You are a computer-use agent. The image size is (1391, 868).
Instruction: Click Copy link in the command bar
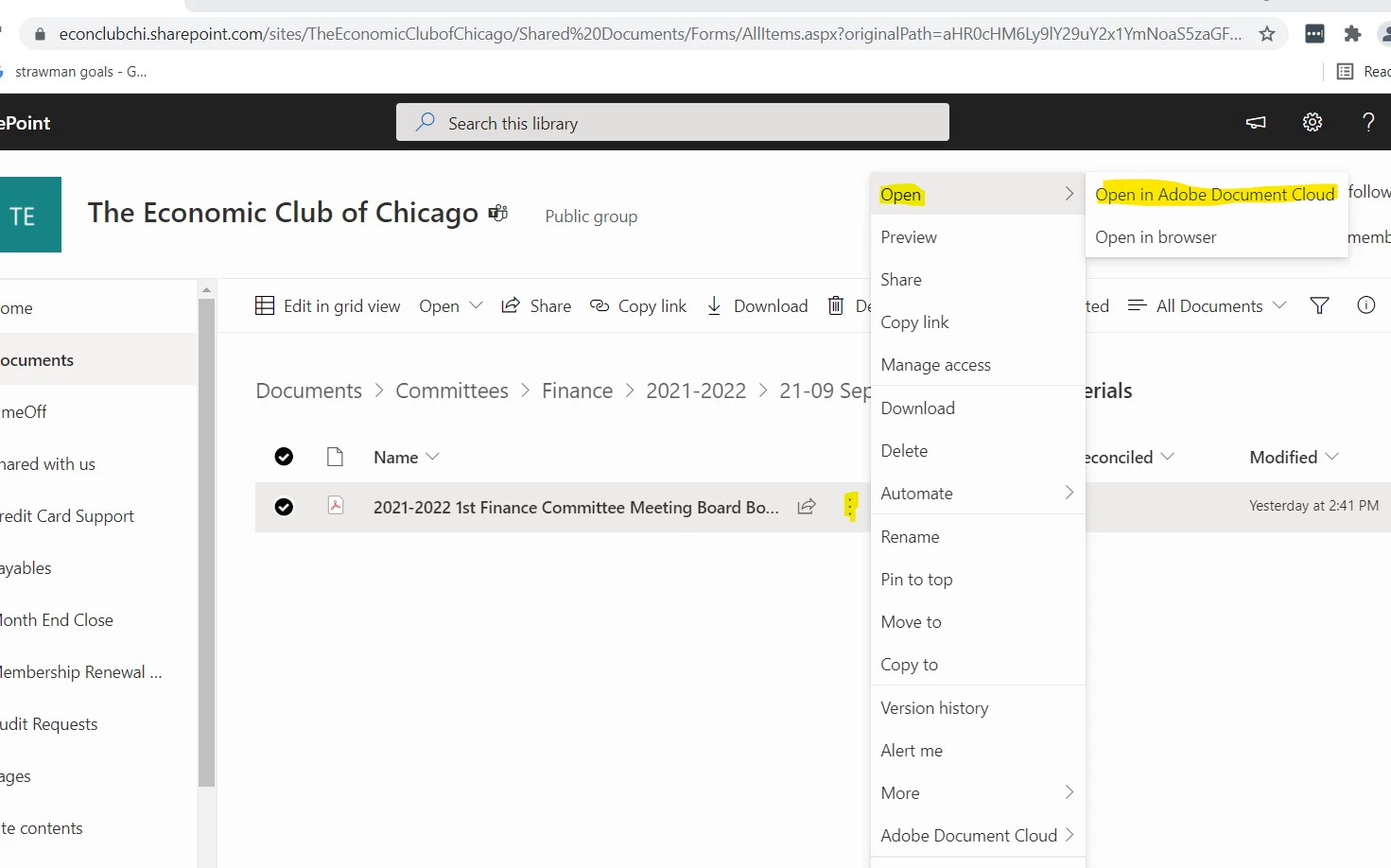click(x=638, y=305)
